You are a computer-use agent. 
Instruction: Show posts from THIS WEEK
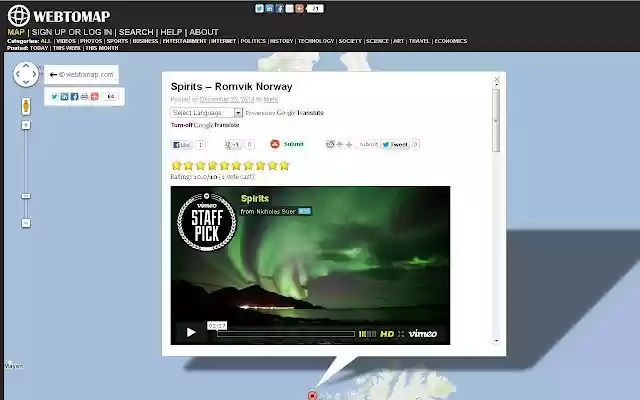pos(67,48)
